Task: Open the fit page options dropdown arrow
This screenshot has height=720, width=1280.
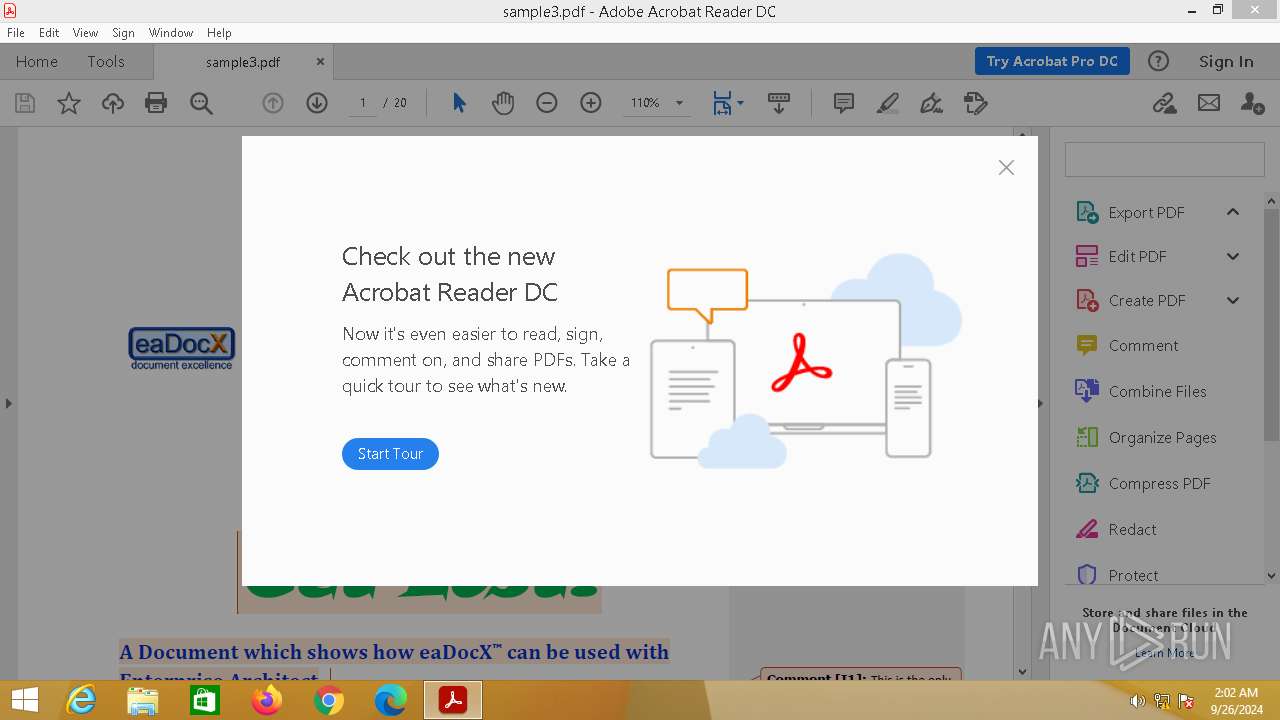Action: point(740,103)
